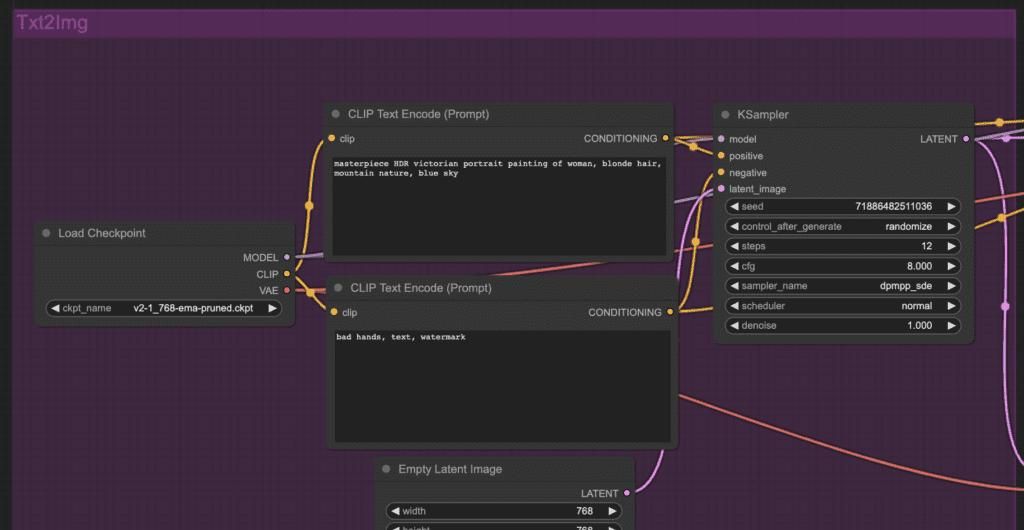Collapse the Load Checkpoint node via title dot
Screen dimensions: 1024x530
click(46, 233)
